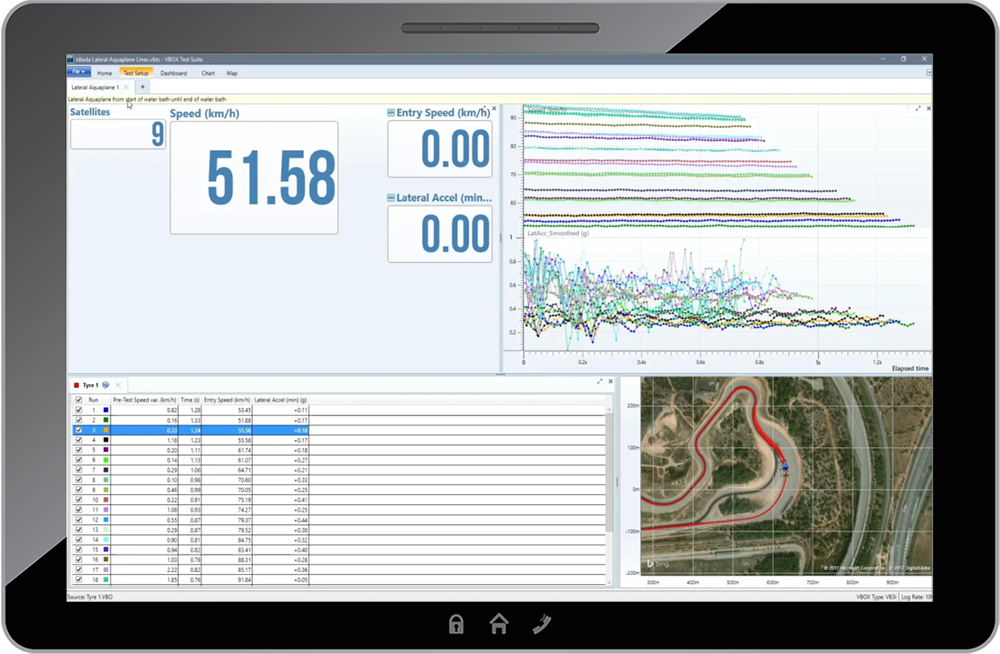Toggle the select-all runs header checkbox

79,399
